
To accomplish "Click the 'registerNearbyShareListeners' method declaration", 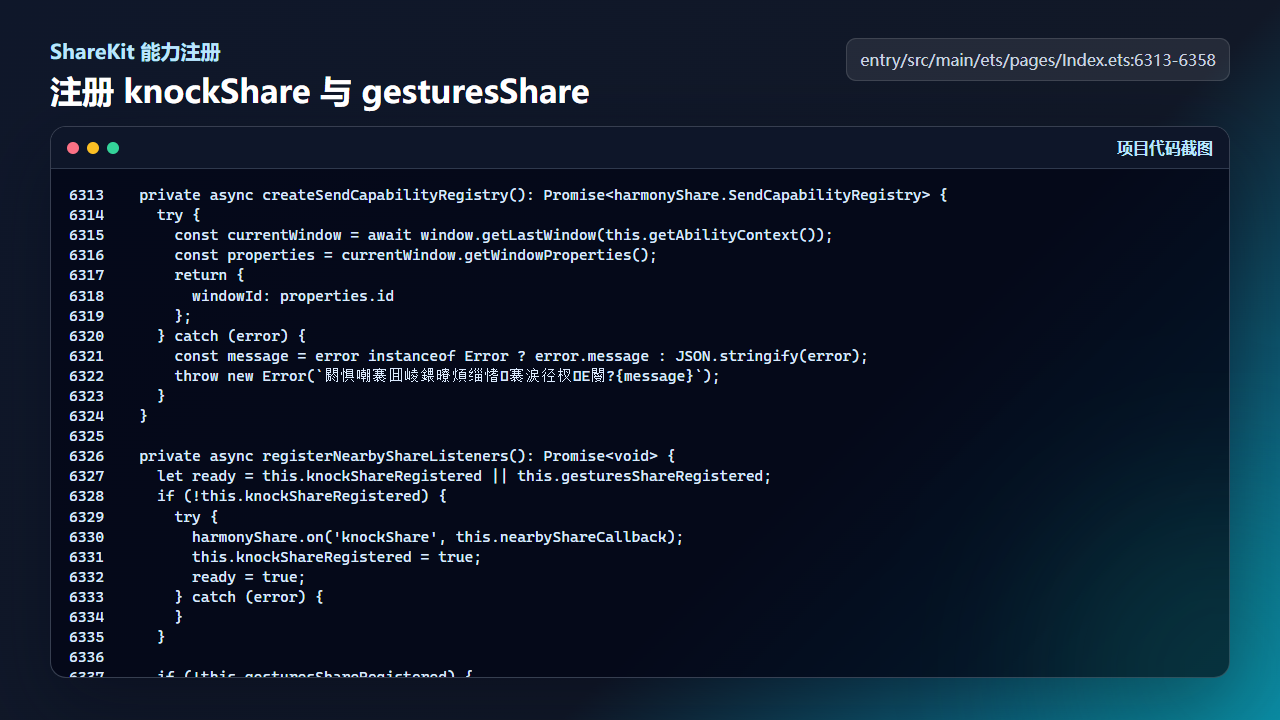I will point(407,456).
